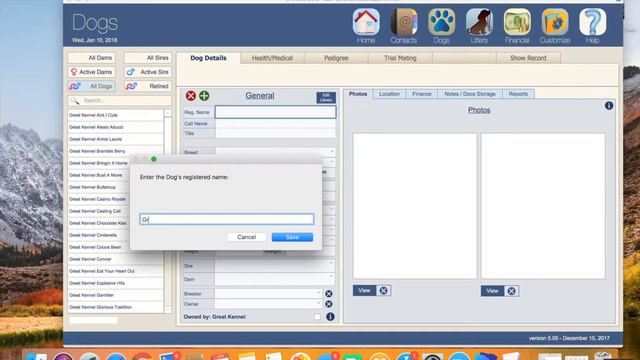The image size is (640, 360).
Task: Click the Reg. Name input field
Action: click(276, 112)
